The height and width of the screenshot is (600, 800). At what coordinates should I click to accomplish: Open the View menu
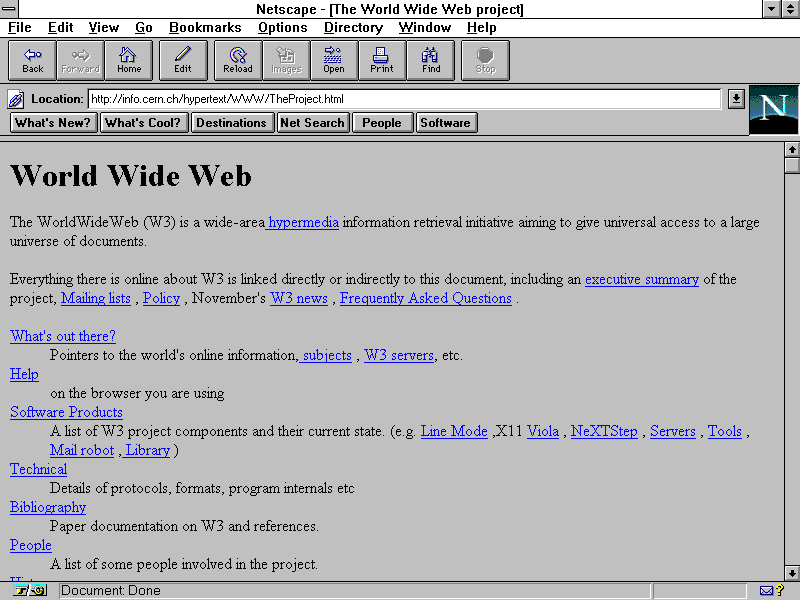click(x=104, y=28)
